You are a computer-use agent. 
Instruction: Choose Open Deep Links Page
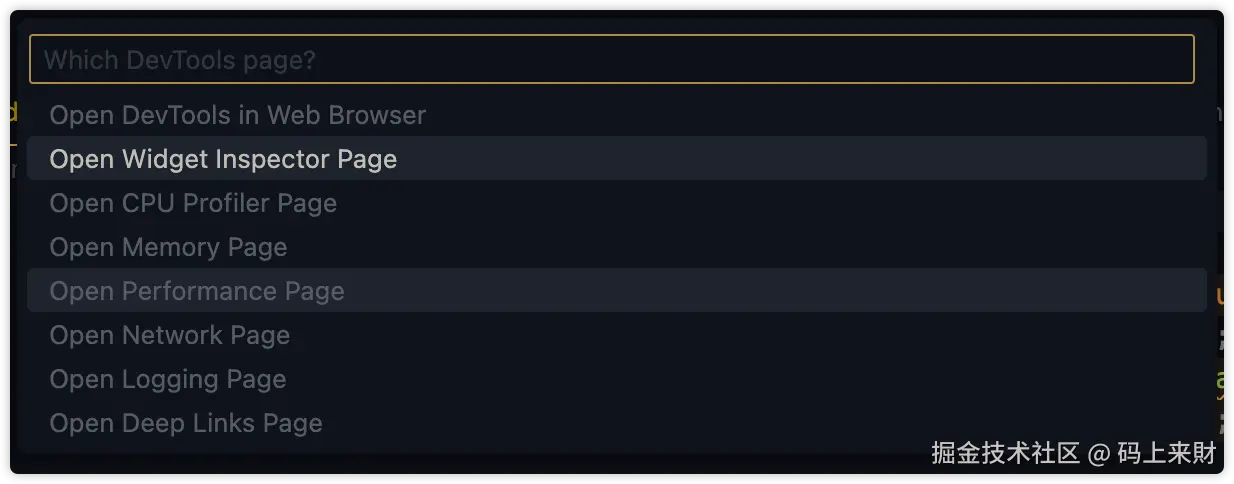(186, 423)
